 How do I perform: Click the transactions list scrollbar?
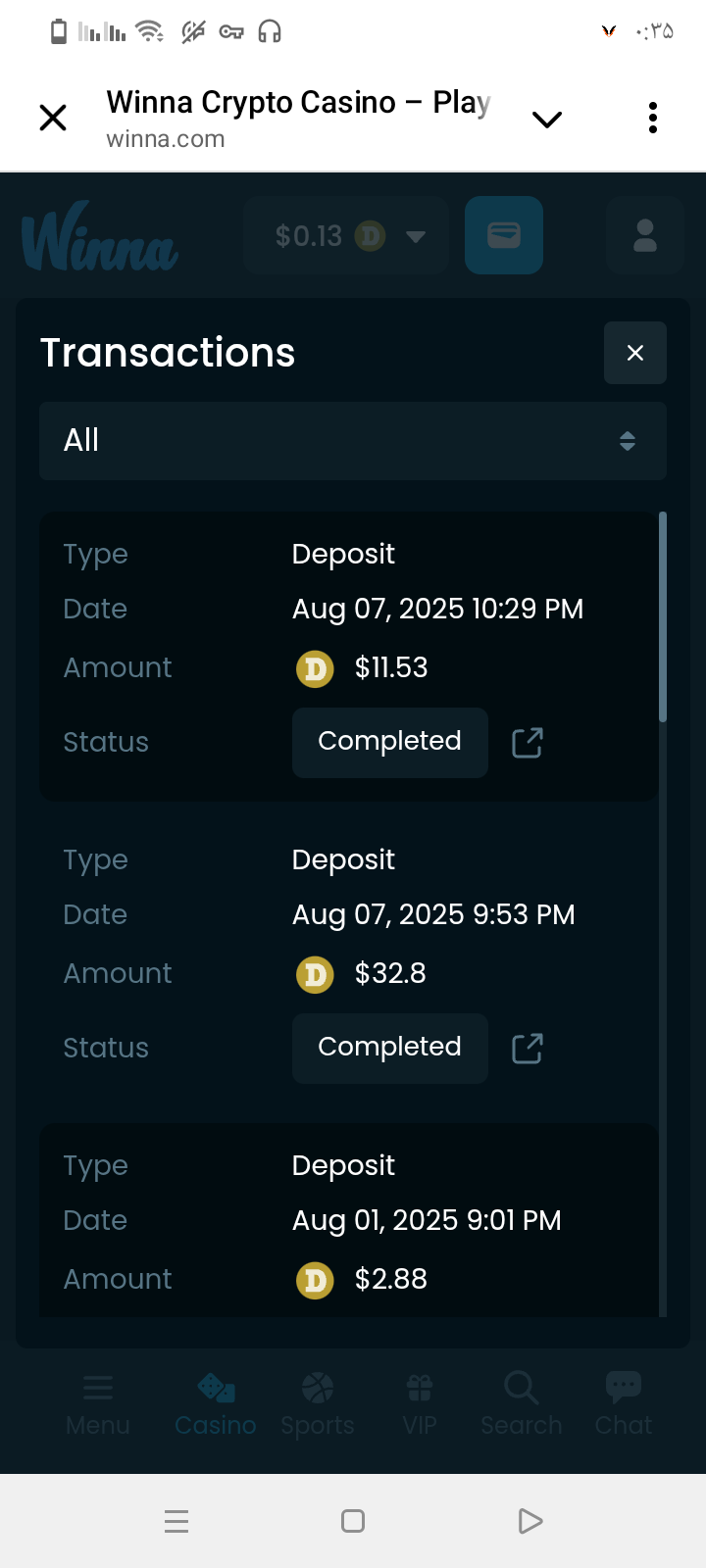click(x=663, y=617)
